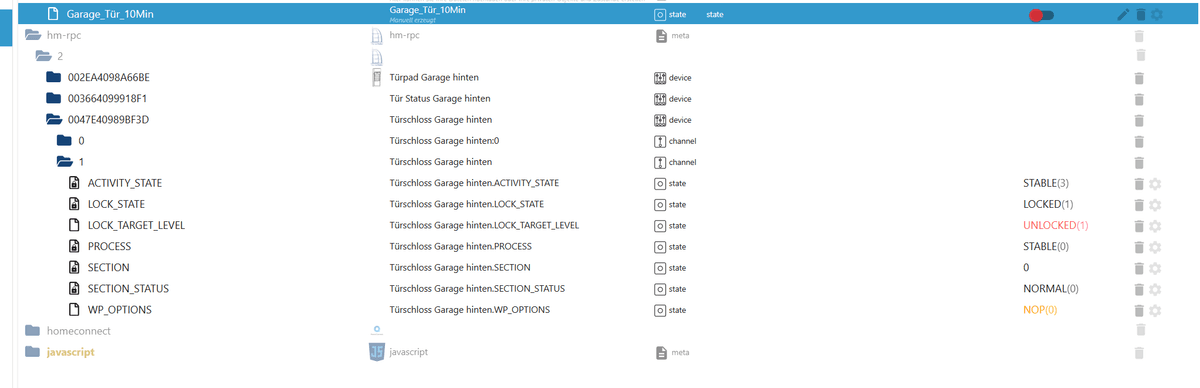Delete the 0047E40989BF3D device
The height and width of the screenshot is (388, 1200).
1138,120
